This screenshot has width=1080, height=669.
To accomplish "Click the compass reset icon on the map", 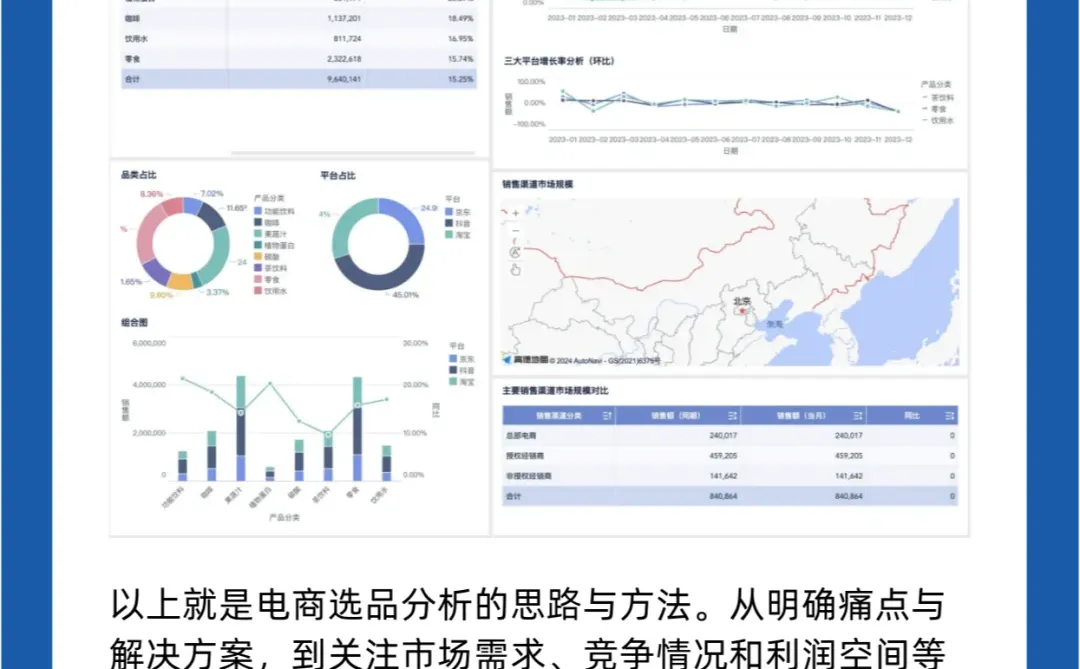I will point(515,252).
